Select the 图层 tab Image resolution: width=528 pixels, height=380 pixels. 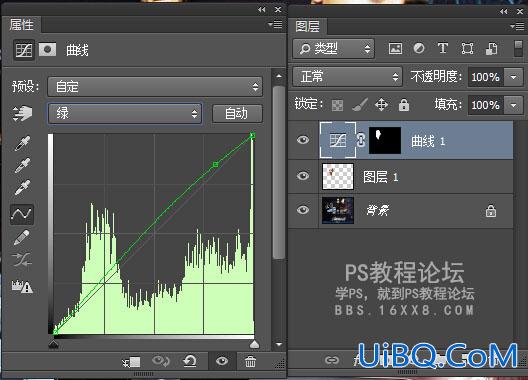click(x=307, y=26)
